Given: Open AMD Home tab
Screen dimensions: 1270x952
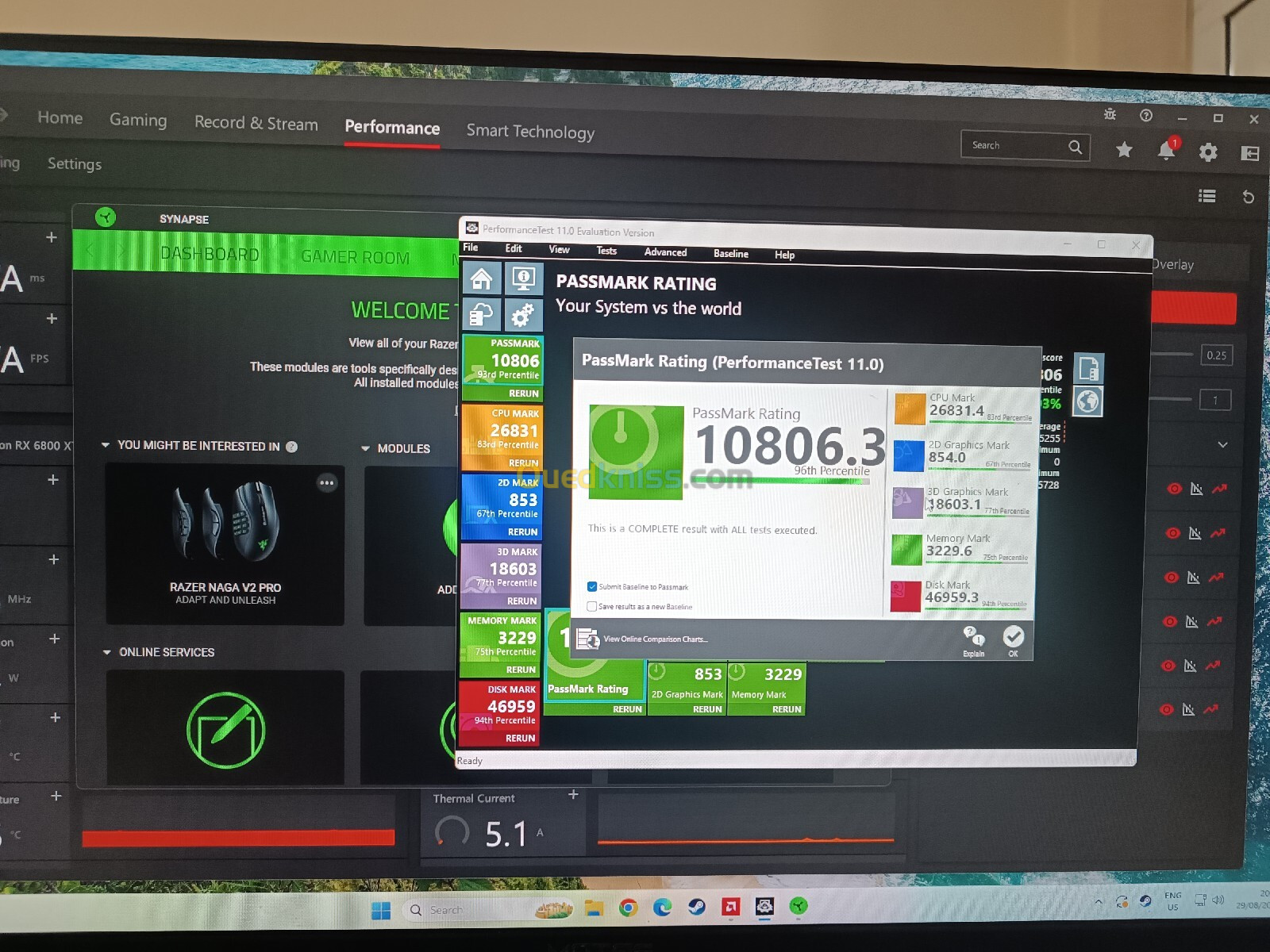Looking at the screenshot, I should pos(60,117).
